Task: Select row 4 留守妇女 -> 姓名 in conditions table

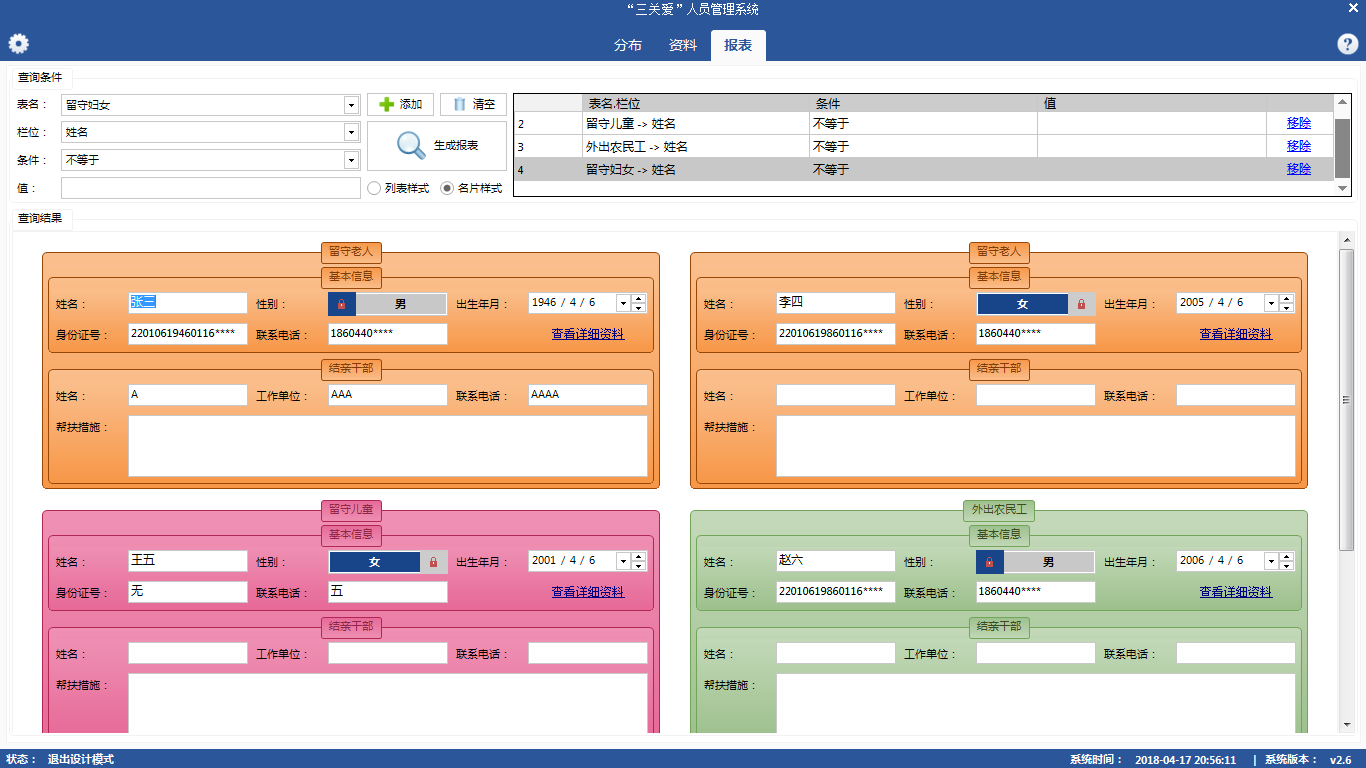Action: click(x=924, y=169)
